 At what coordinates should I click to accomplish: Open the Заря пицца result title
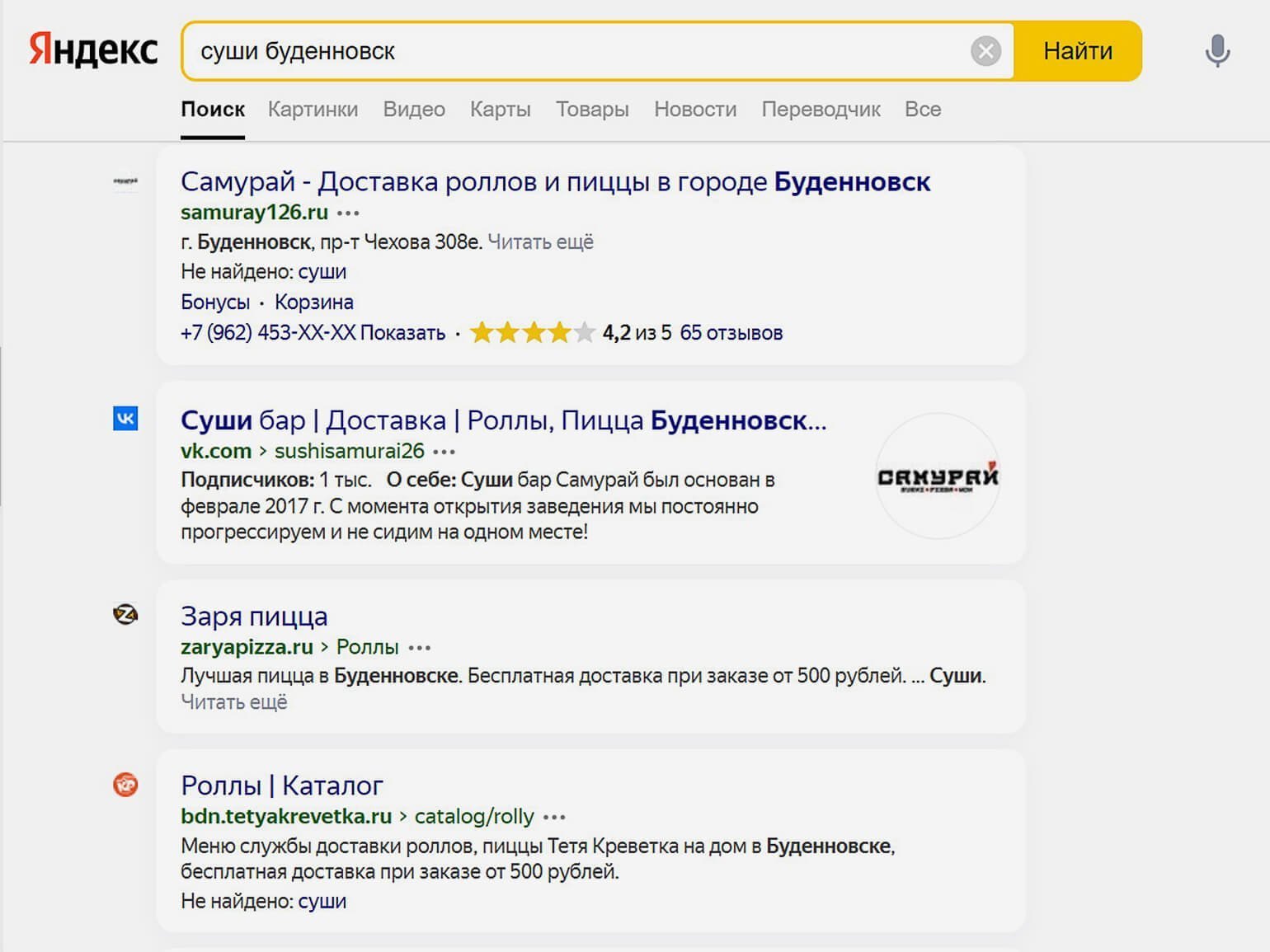pos(254,617)
